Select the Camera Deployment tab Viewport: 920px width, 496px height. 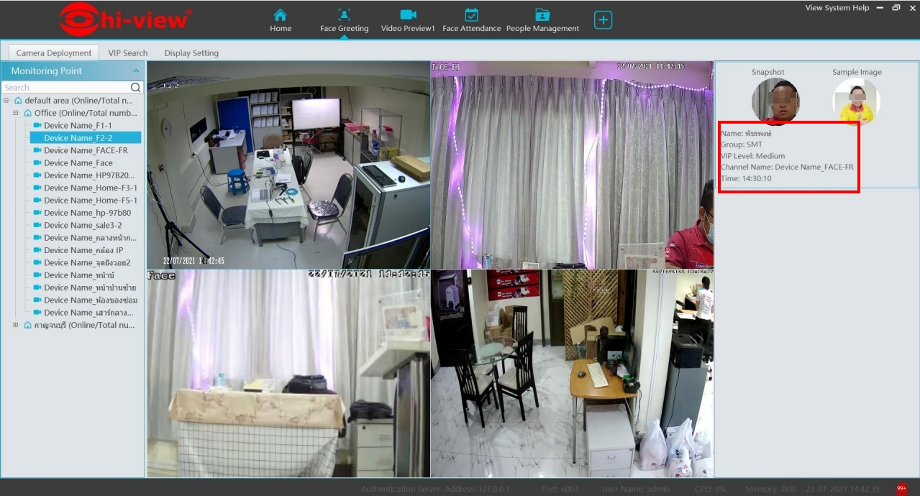coord(54,53)
